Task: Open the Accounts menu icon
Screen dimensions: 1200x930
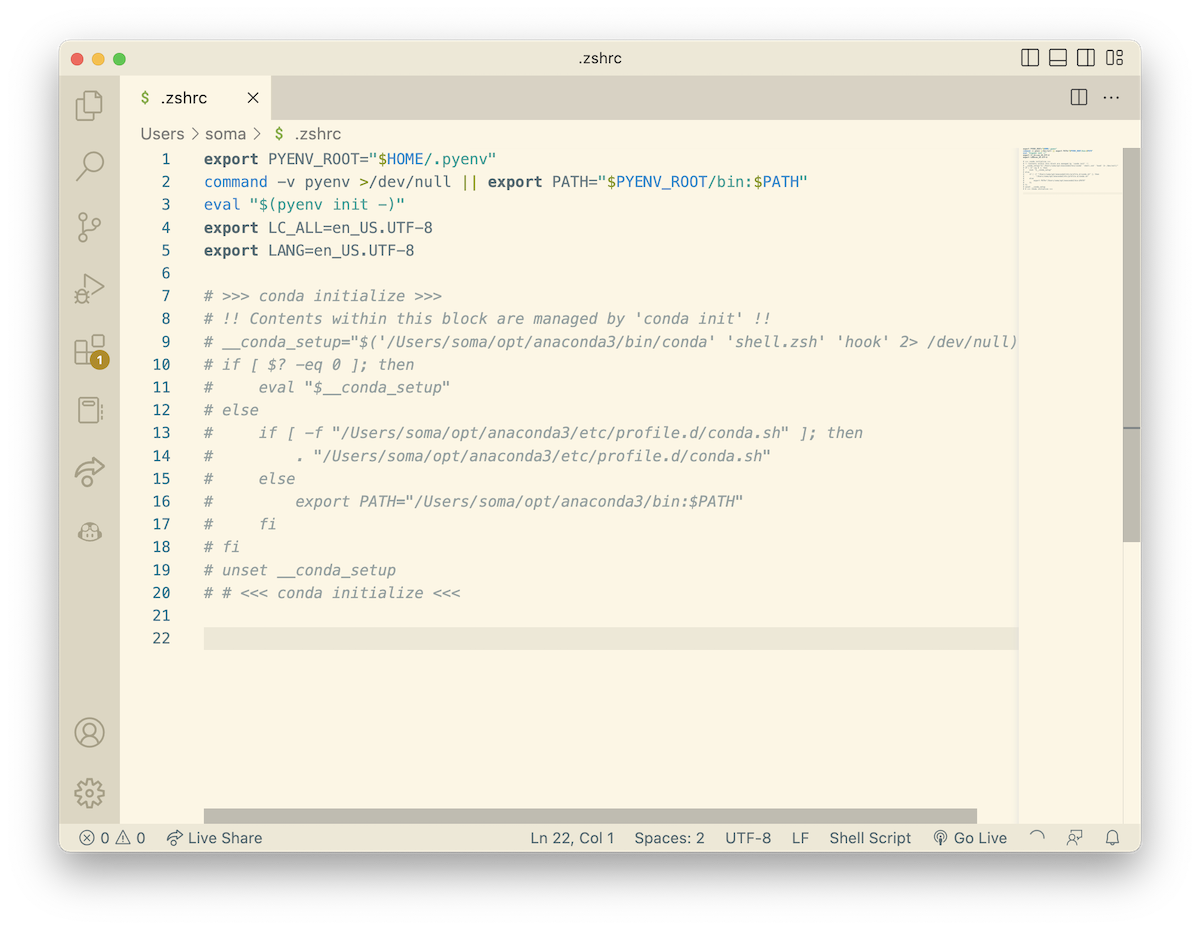Action: point(89,733)
